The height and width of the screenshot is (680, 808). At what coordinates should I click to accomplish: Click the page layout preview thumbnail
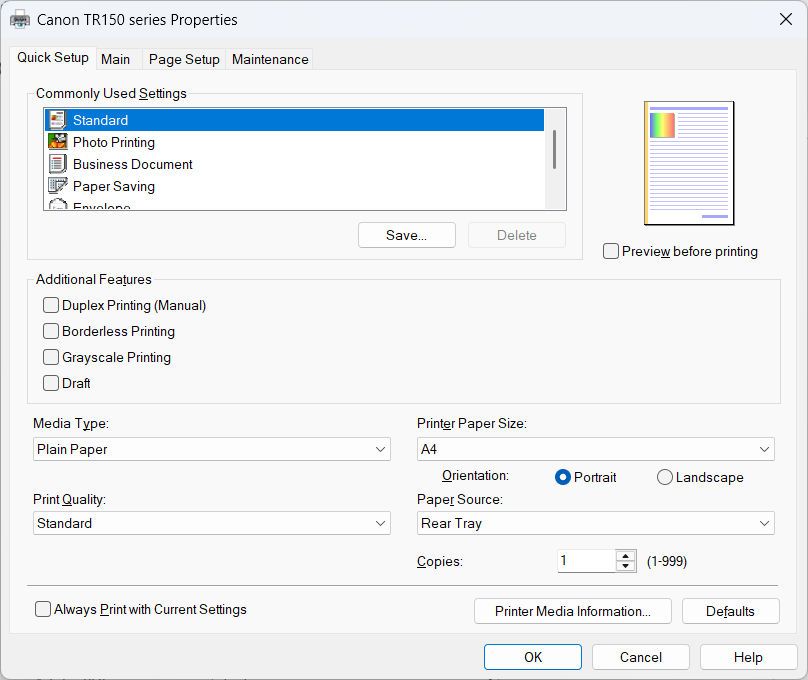(689, 163)
